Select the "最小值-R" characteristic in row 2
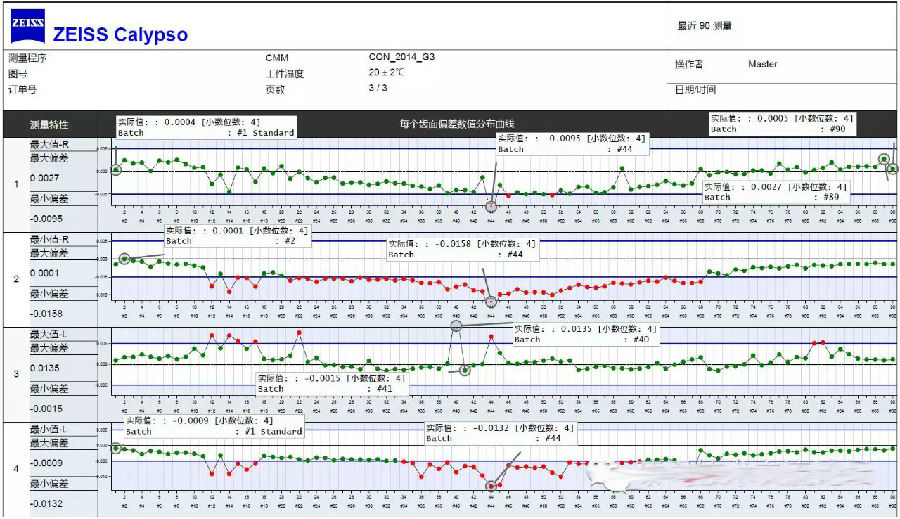This screenshot has width=900, height=519. [x=49, y=239]
